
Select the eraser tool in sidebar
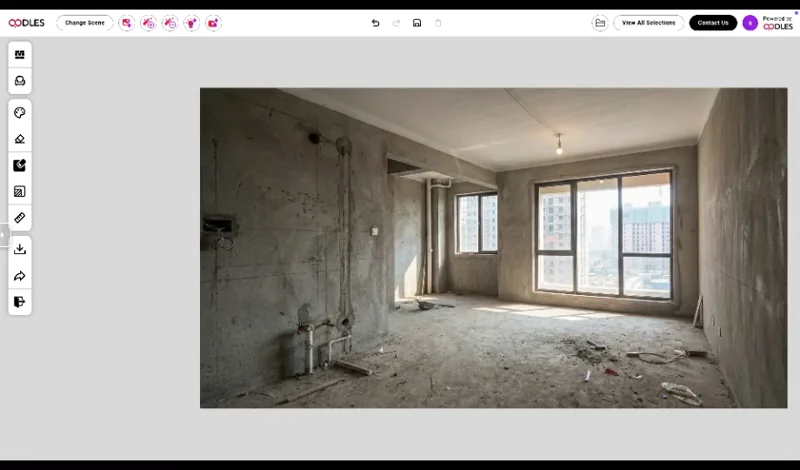(20, 139)
